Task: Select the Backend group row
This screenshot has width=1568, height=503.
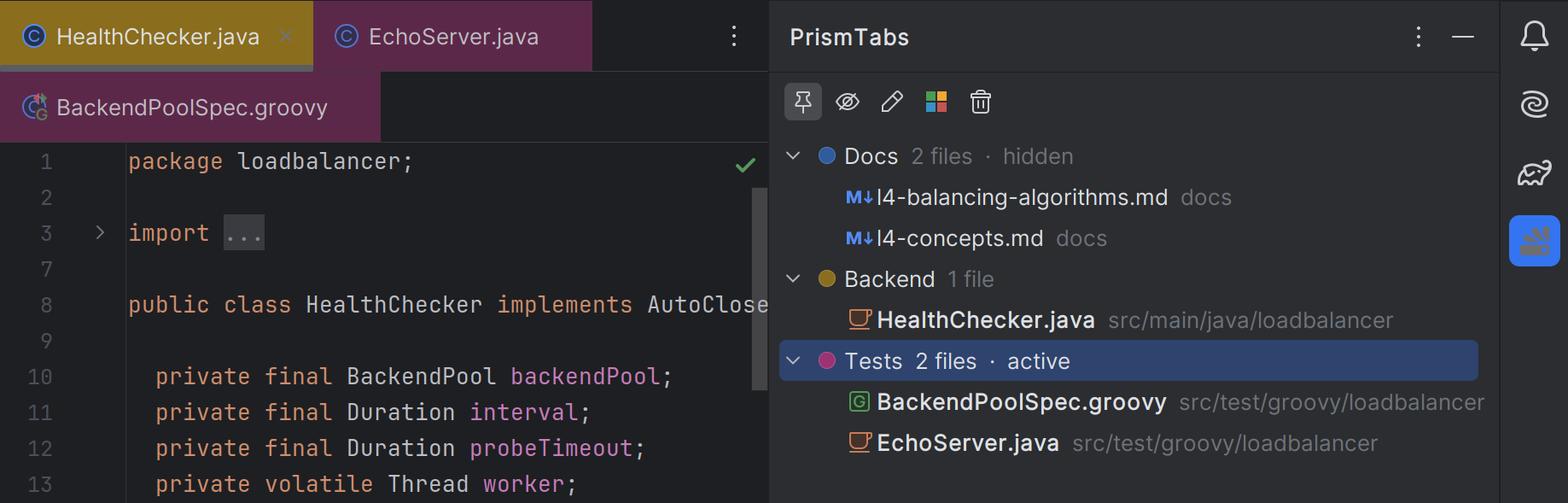Action: 1128,279
